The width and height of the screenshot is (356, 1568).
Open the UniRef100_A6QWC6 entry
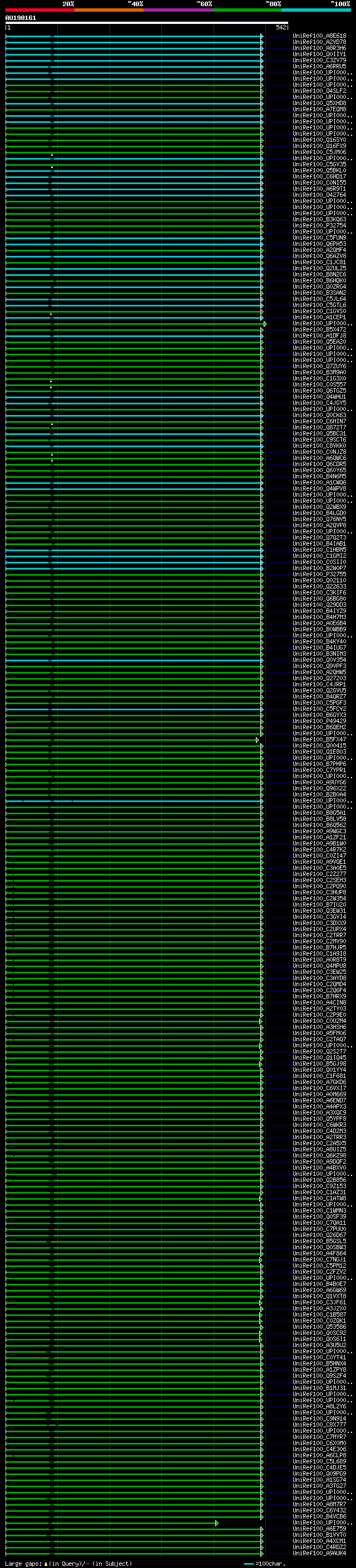(x=319, y=458)
